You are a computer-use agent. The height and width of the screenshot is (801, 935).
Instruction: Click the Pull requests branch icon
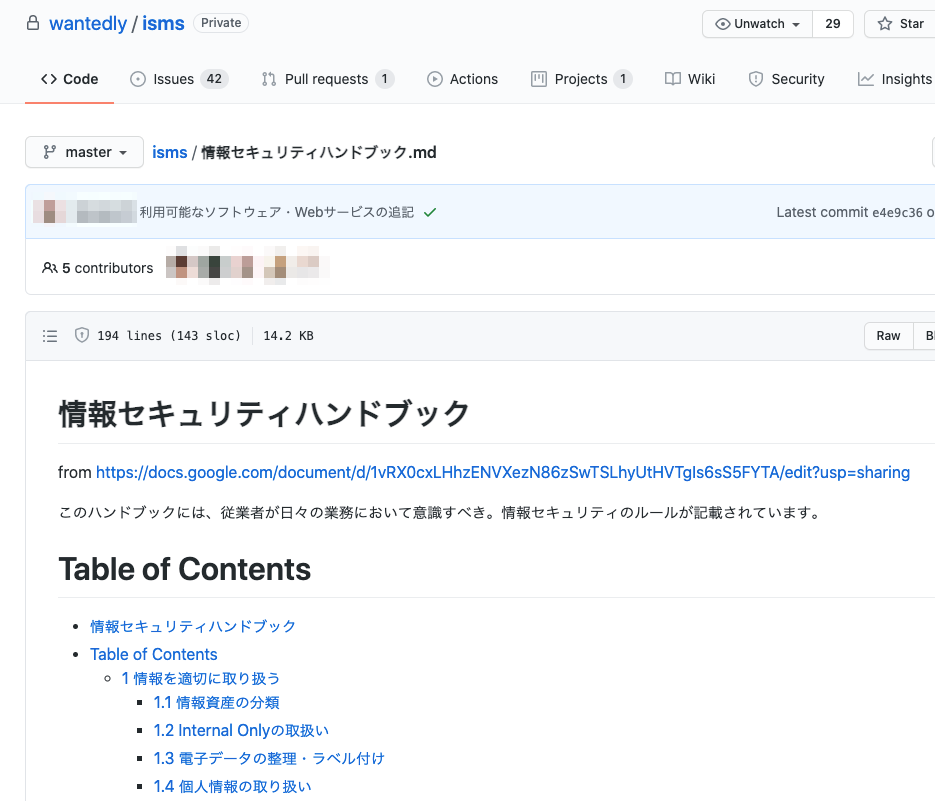[x=269, y=79]
